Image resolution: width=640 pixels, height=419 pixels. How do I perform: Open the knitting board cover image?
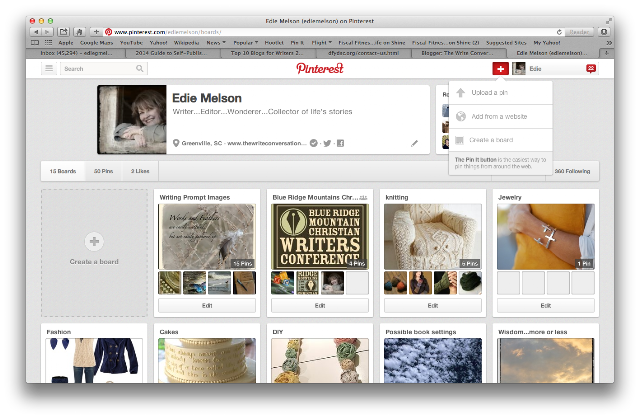(433, 237)
